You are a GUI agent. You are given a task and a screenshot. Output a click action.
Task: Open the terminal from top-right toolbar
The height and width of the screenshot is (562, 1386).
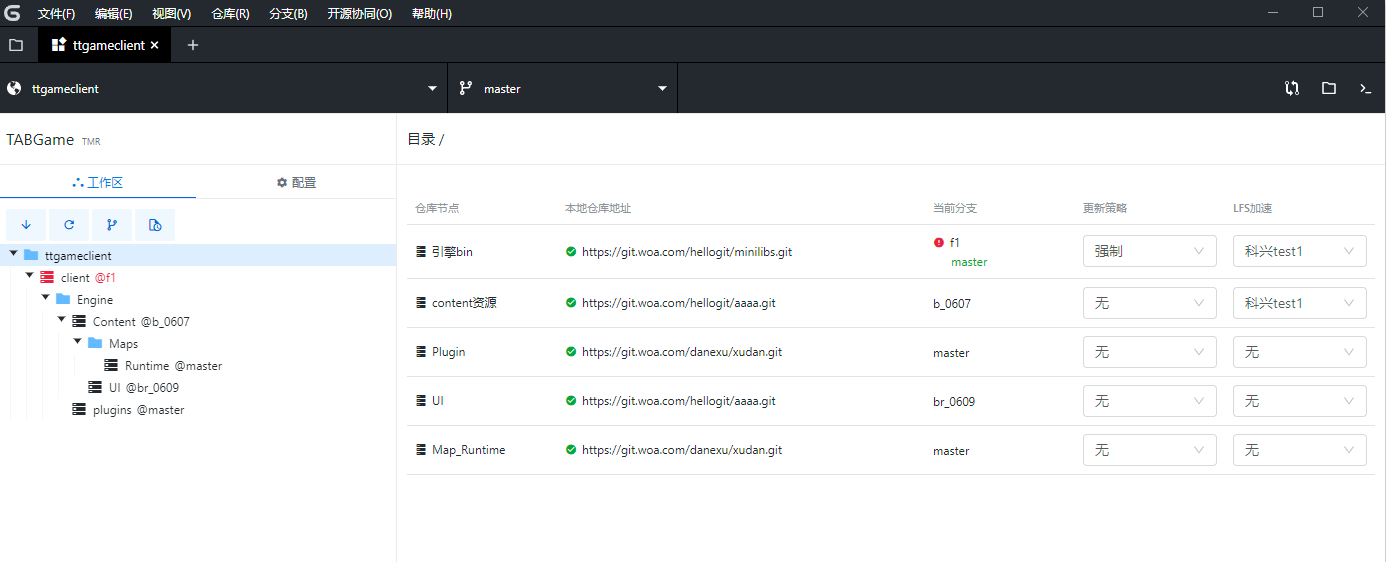click(1365, 88)
